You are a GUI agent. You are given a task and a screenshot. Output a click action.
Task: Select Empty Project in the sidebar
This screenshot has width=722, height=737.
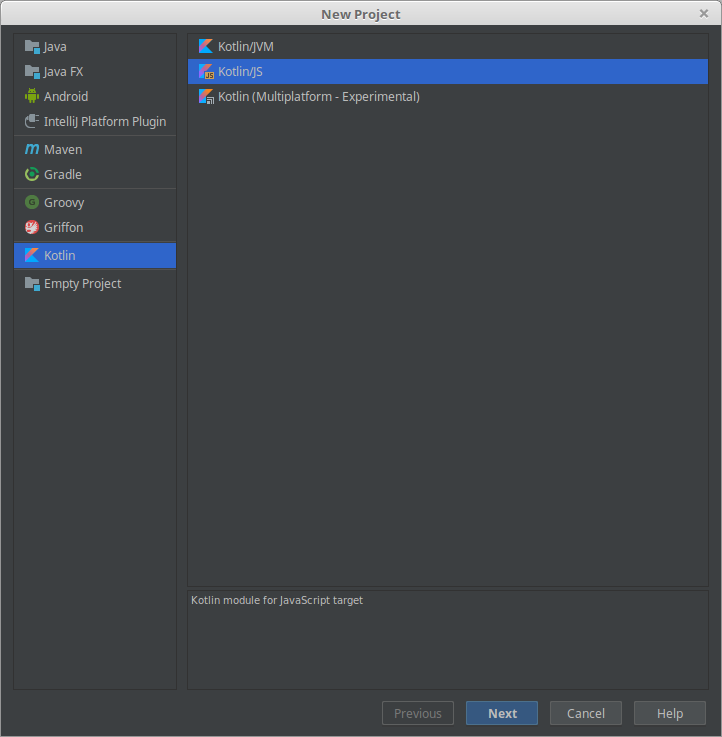[95, 283]
